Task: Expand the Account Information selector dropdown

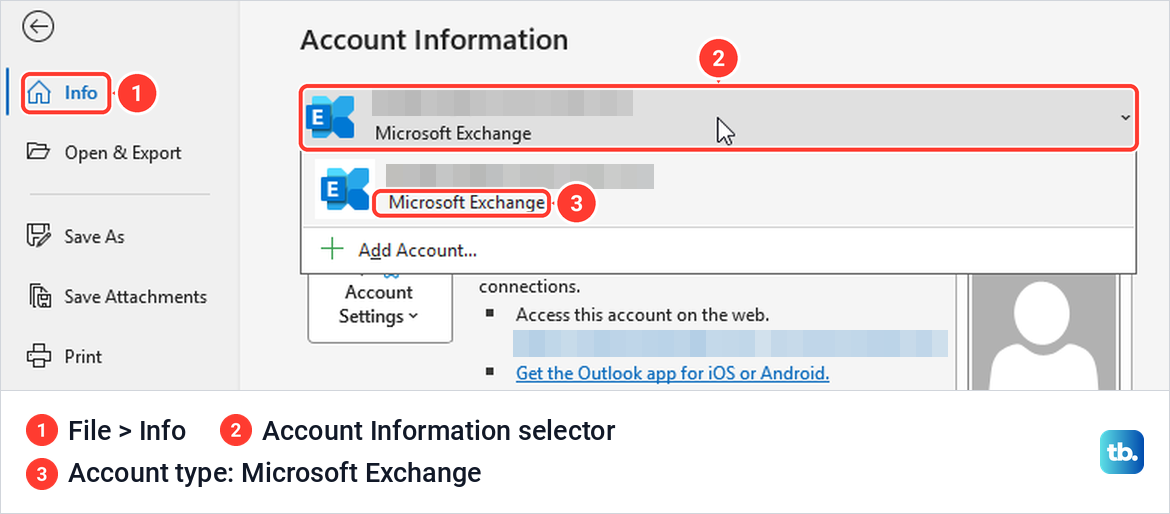Action: point(719,117)
